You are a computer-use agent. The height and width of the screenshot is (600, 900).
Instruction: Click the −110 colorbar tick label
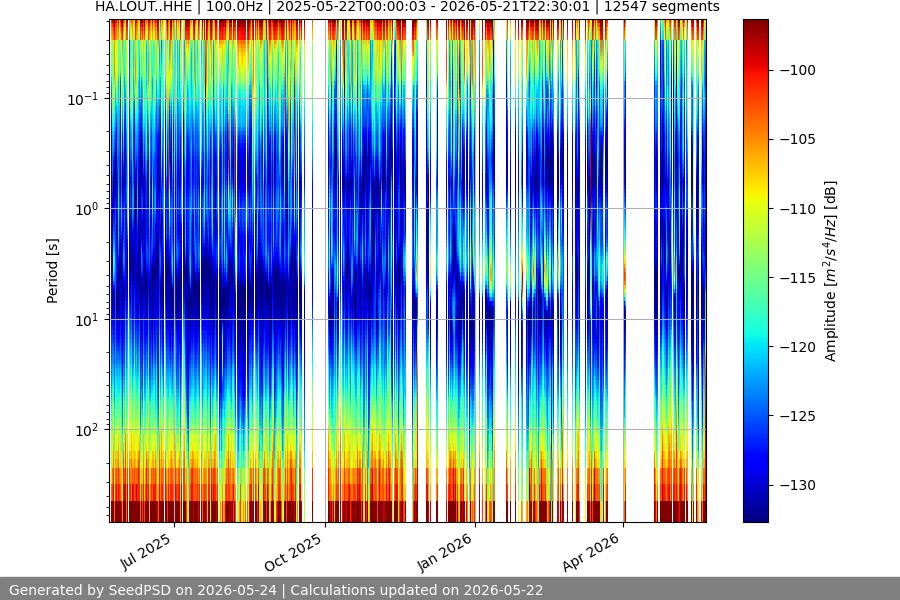[x=798, y=209]
